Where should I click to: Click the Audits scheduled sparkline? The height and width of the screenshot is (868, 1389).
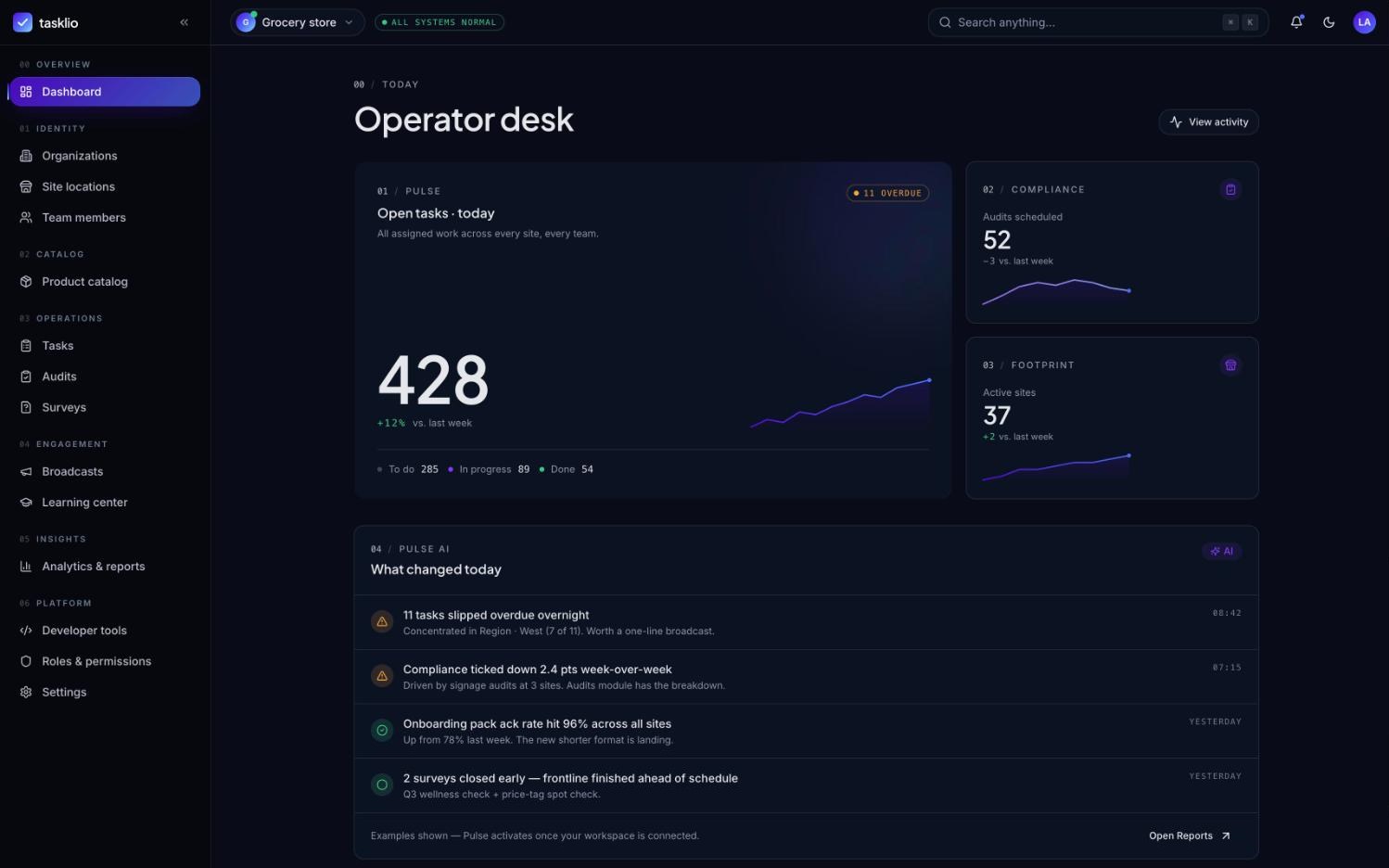(x=1056, y=292)
